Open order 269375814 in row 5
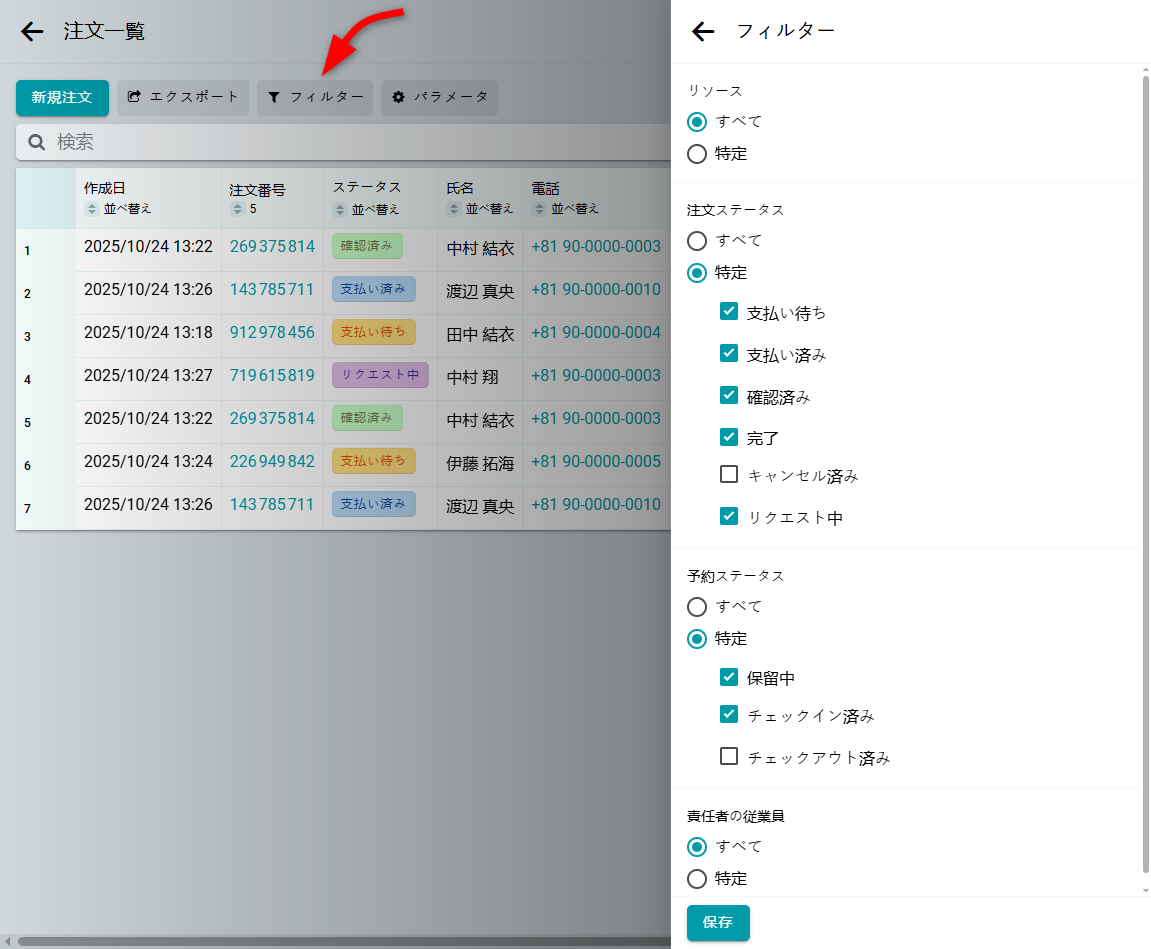 (272, 418)
